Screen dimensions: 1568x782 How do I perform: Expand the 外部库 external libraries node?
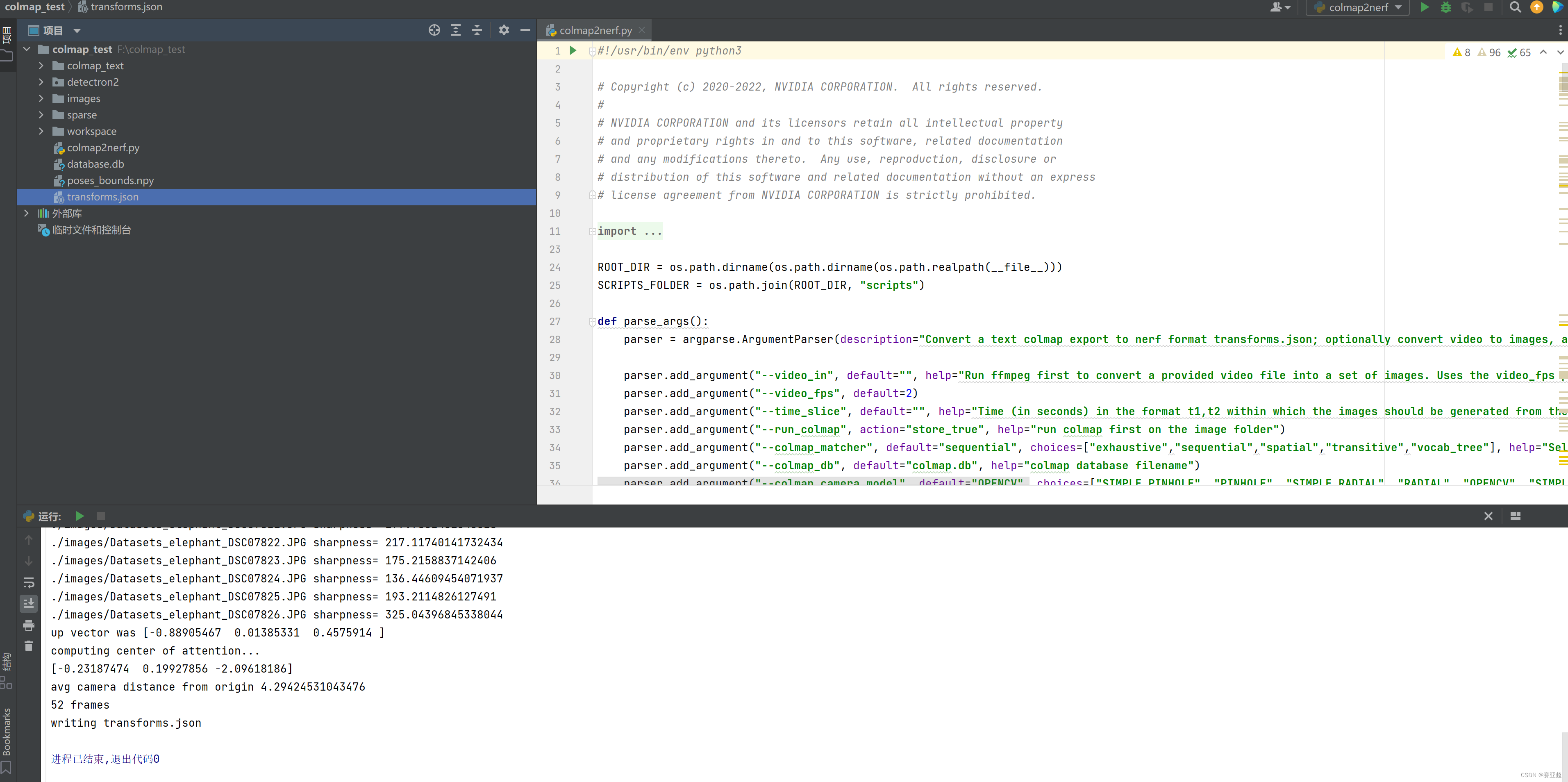[x=26, y=213]
